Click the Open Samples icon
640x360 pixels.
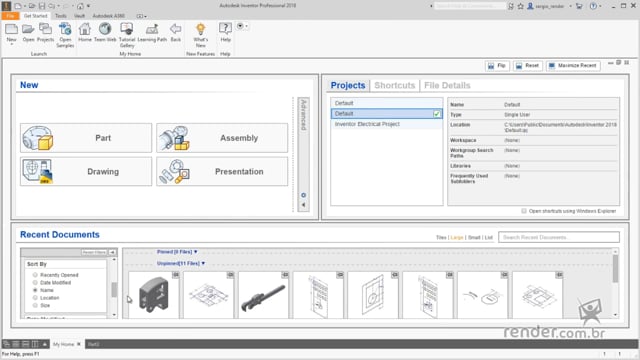65,29
